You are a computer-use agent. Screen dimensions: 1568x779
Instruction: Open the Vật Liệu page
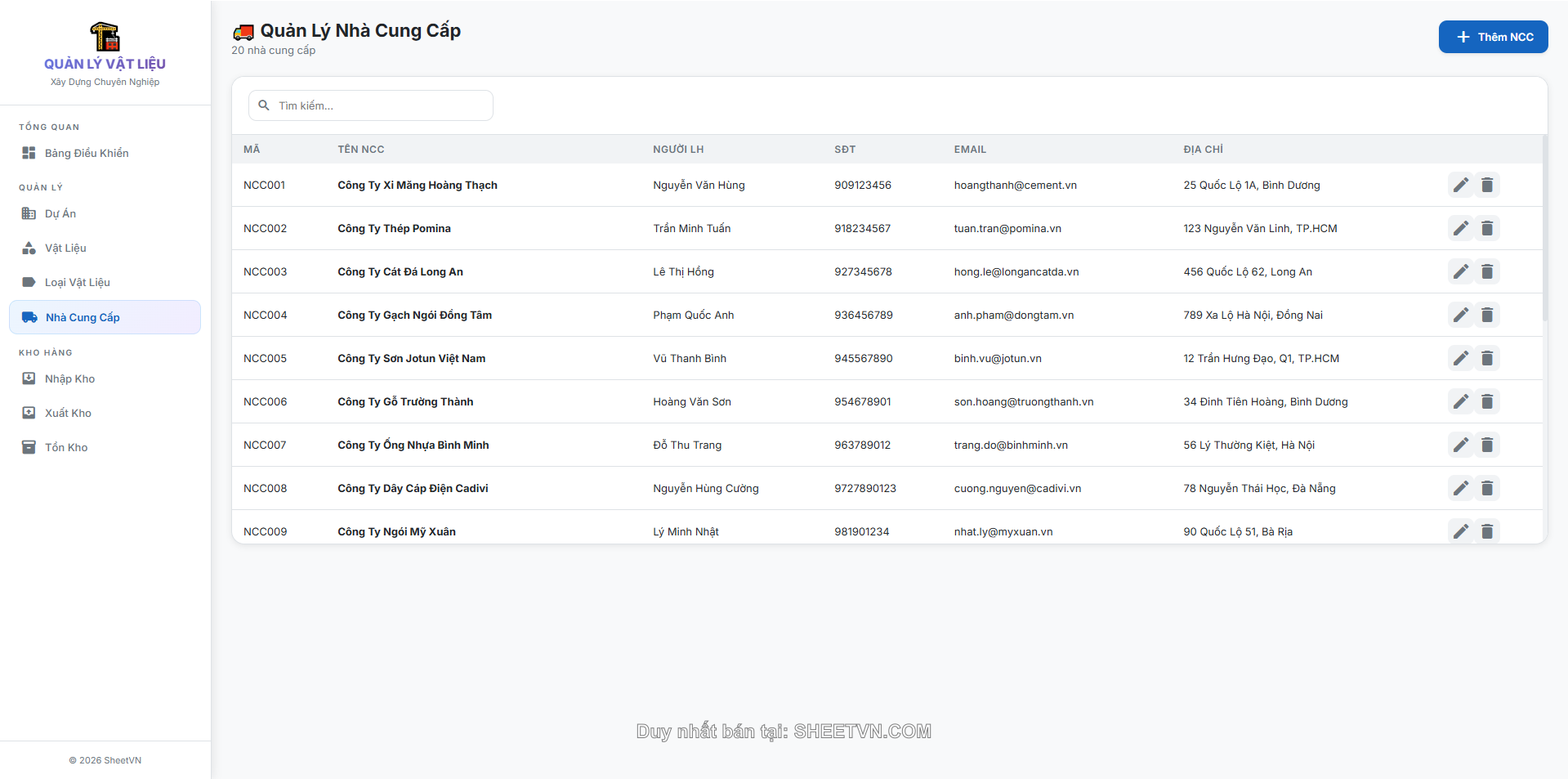[x=65, y=248]
